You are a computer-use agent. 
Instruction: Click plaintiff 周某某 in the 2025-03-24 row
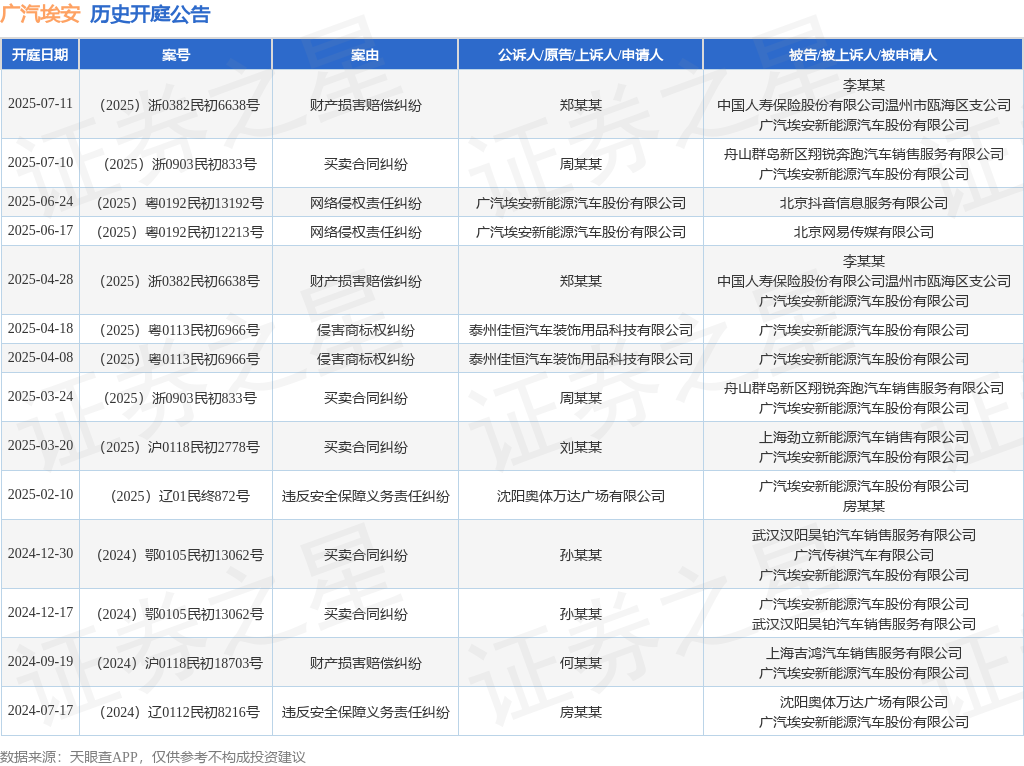(x=581, y=398)
